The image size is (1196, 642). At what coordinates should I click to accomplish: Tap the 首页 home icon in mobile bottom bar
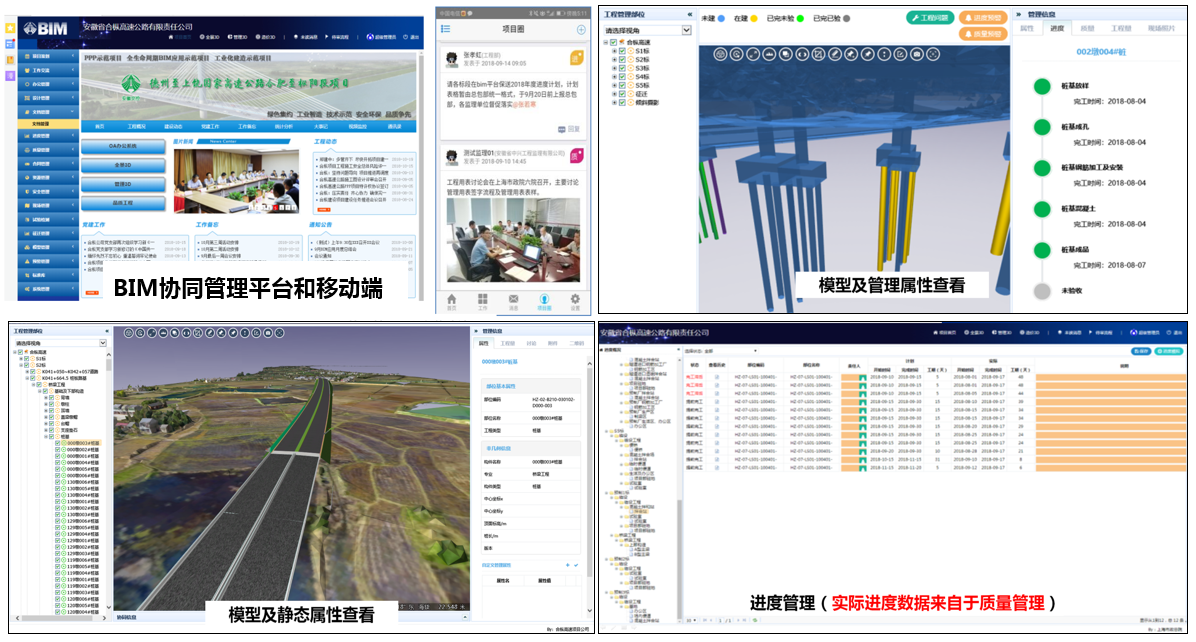pos(452,300)
